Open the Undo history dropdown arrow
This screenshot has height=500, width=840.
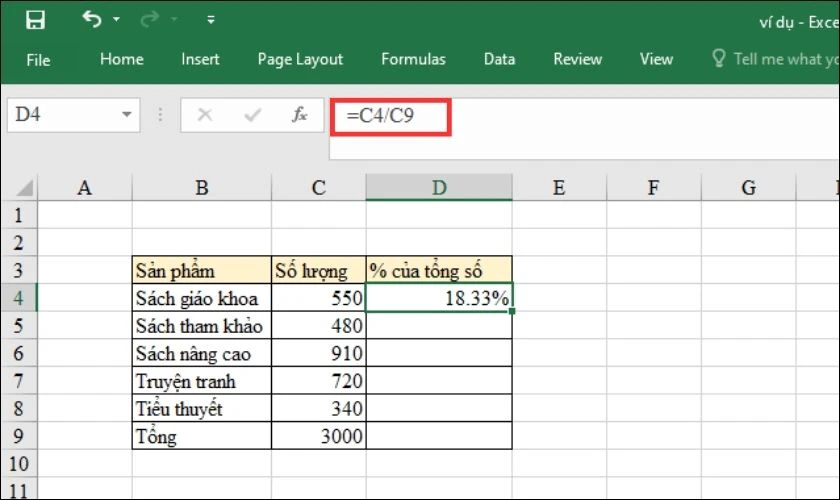tap(116, 20)
